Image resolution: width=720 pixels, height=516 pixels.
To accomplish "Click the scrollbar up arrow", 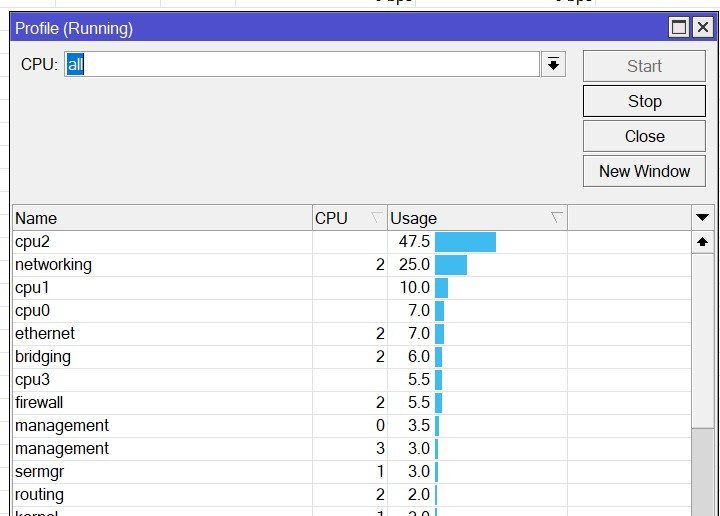I will pyautogui.click(x=702, y=242).
